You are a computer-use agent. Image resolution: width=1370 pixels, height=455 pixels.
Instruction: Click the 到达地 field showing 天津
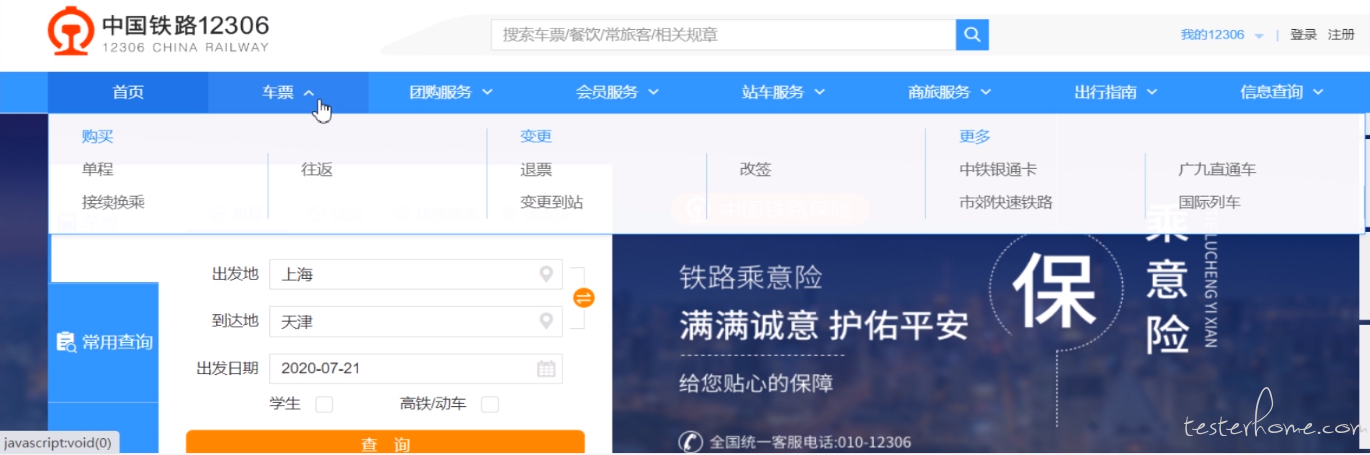click(x=415, y=321)
